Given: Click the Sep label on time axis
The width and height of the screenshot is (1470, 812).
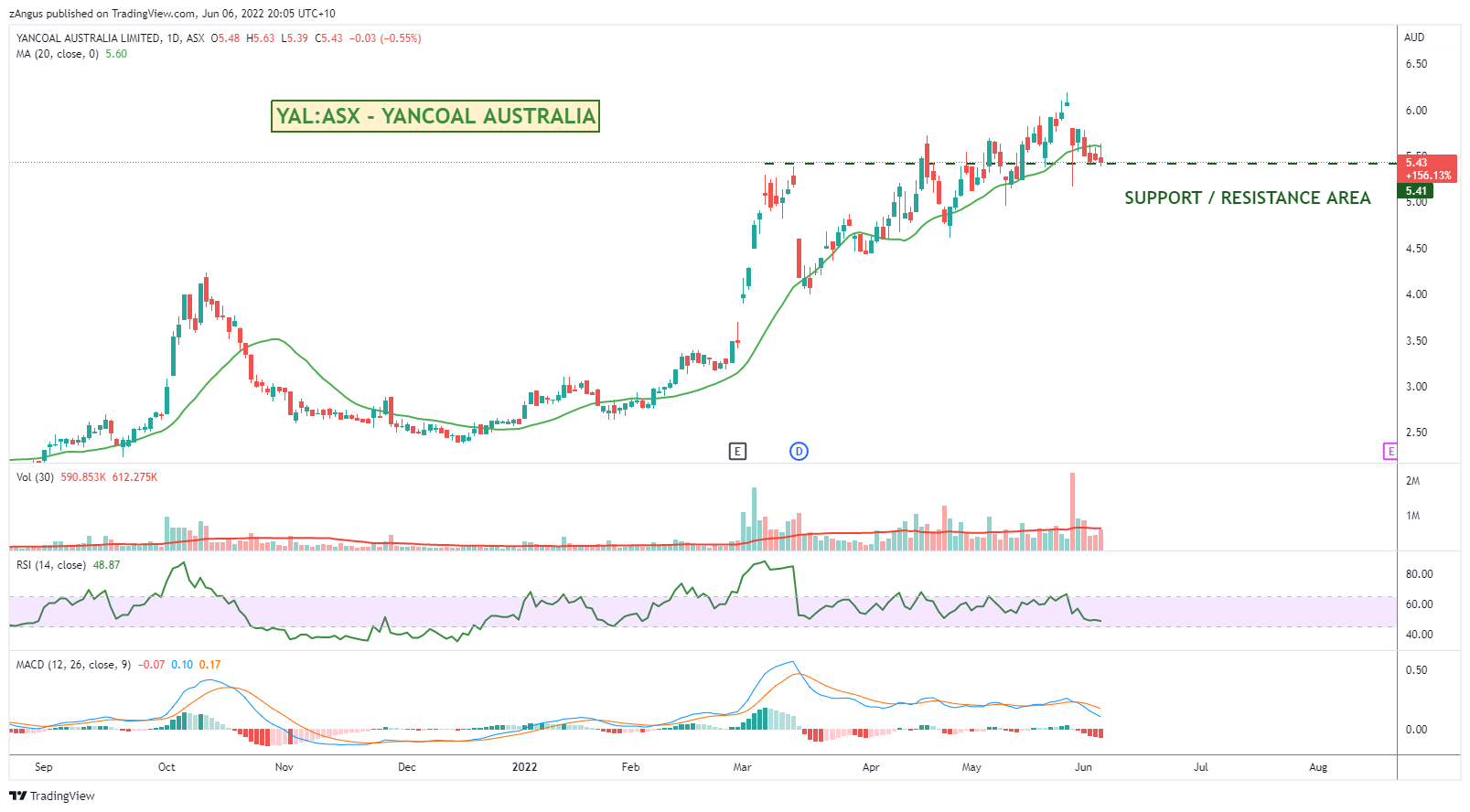Looking at the screenshot, I should pyautogui.click(x=43, y=767).
